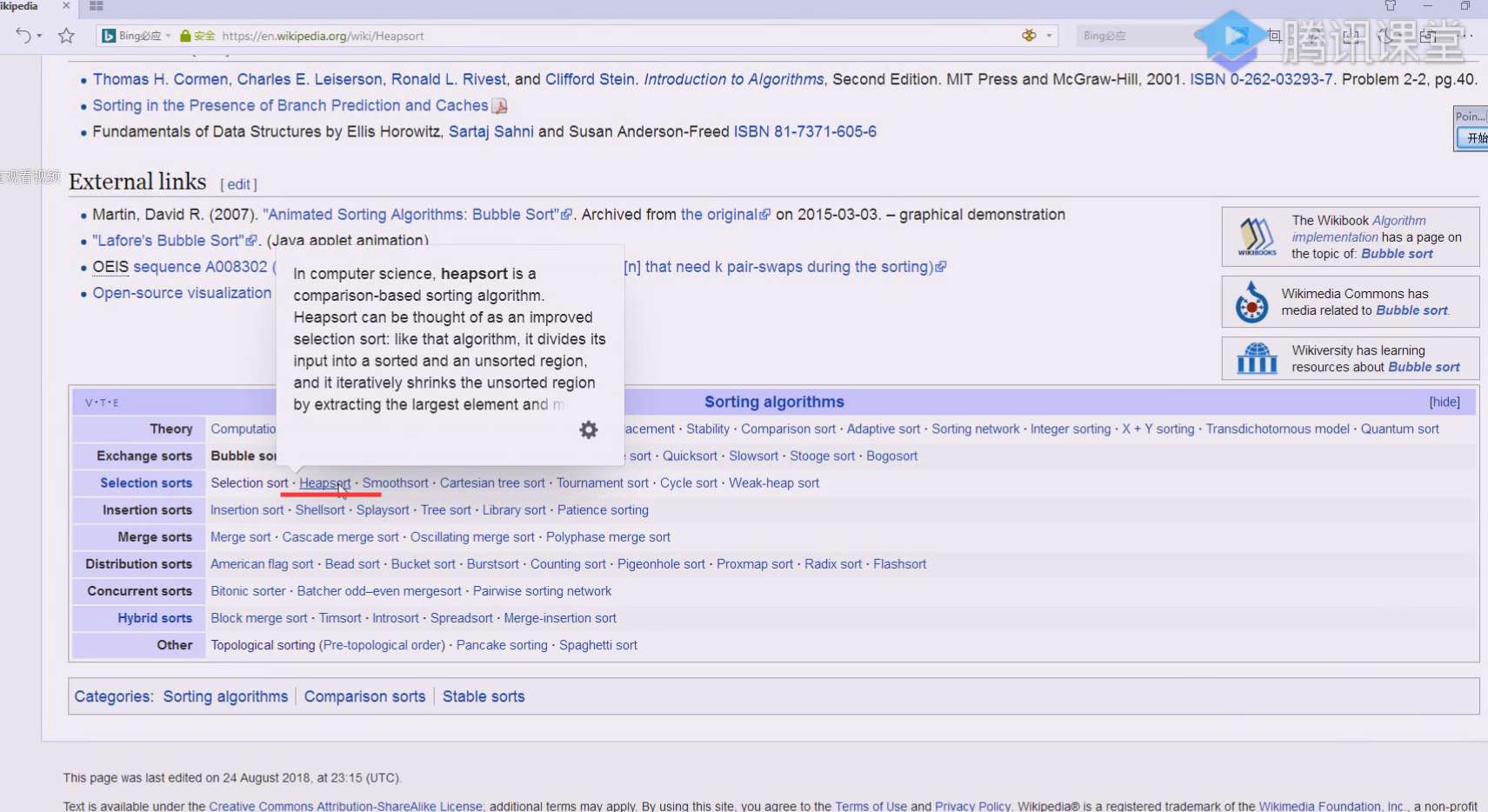This screenshot has width=1488, height=812.
Task: Click the 'T' talk-template link in navbox
Action: [x=103, y=403]
